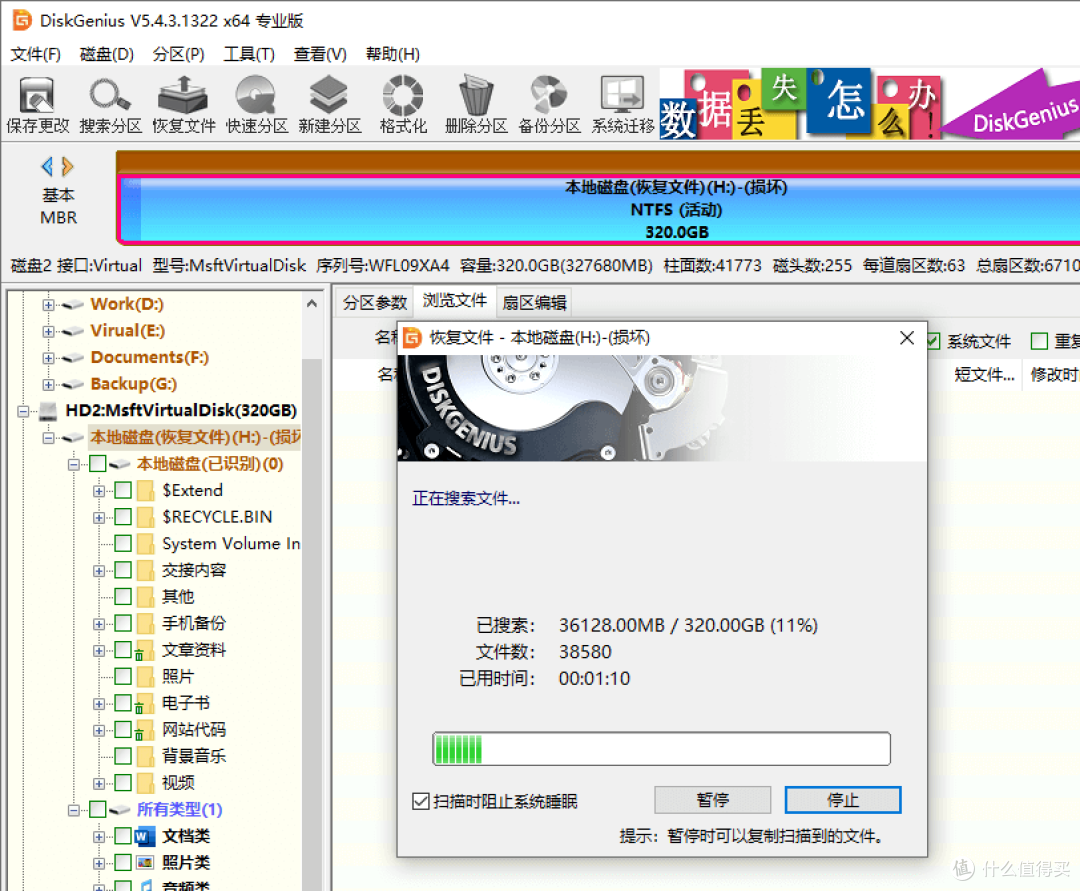
Task: Click the 网站代码 folder icon
Action: [x=143, y=730]
